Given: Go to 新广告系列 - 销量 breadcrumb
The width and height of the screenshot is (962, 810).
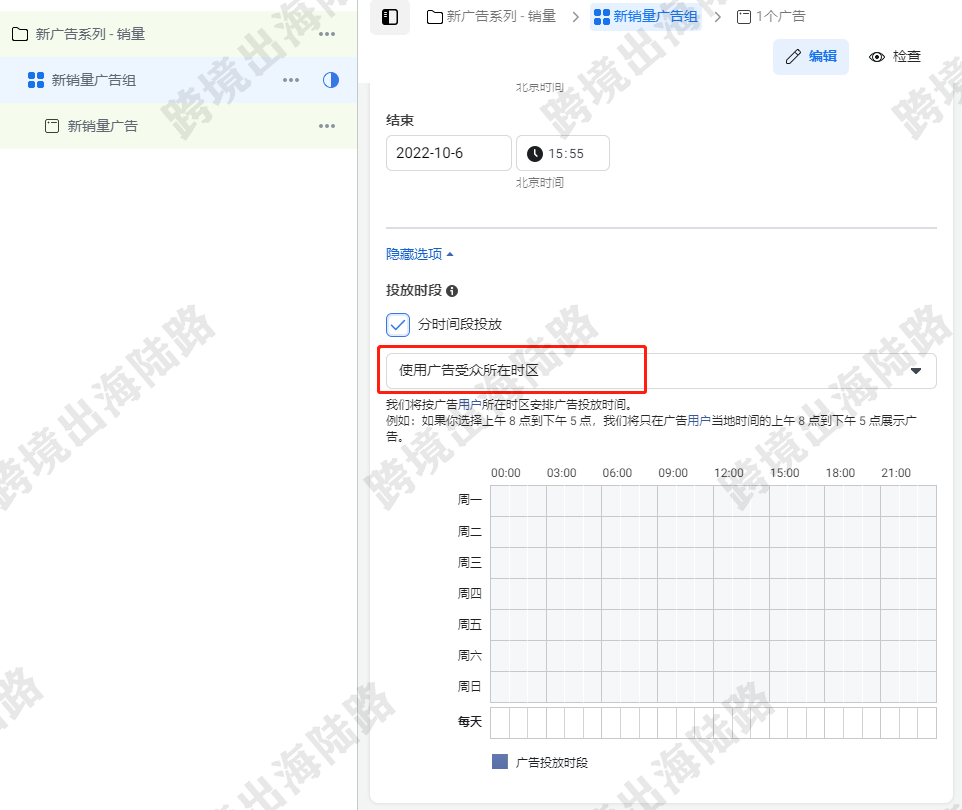Looking at the screenshot, I should click(x=491, y=17).
